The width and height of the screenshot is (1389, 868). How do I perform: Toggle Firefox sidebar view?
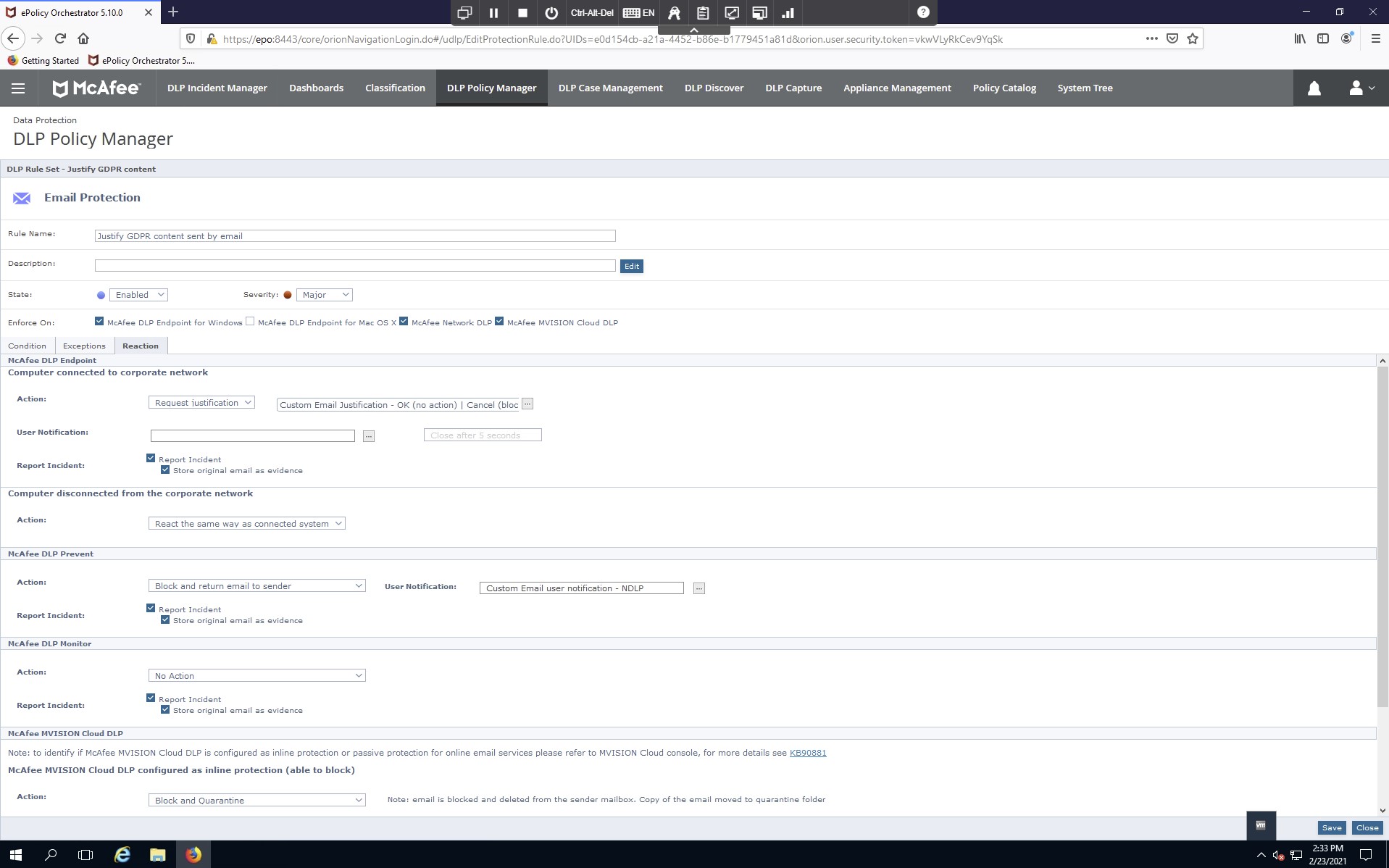(x=1323, y=39)
